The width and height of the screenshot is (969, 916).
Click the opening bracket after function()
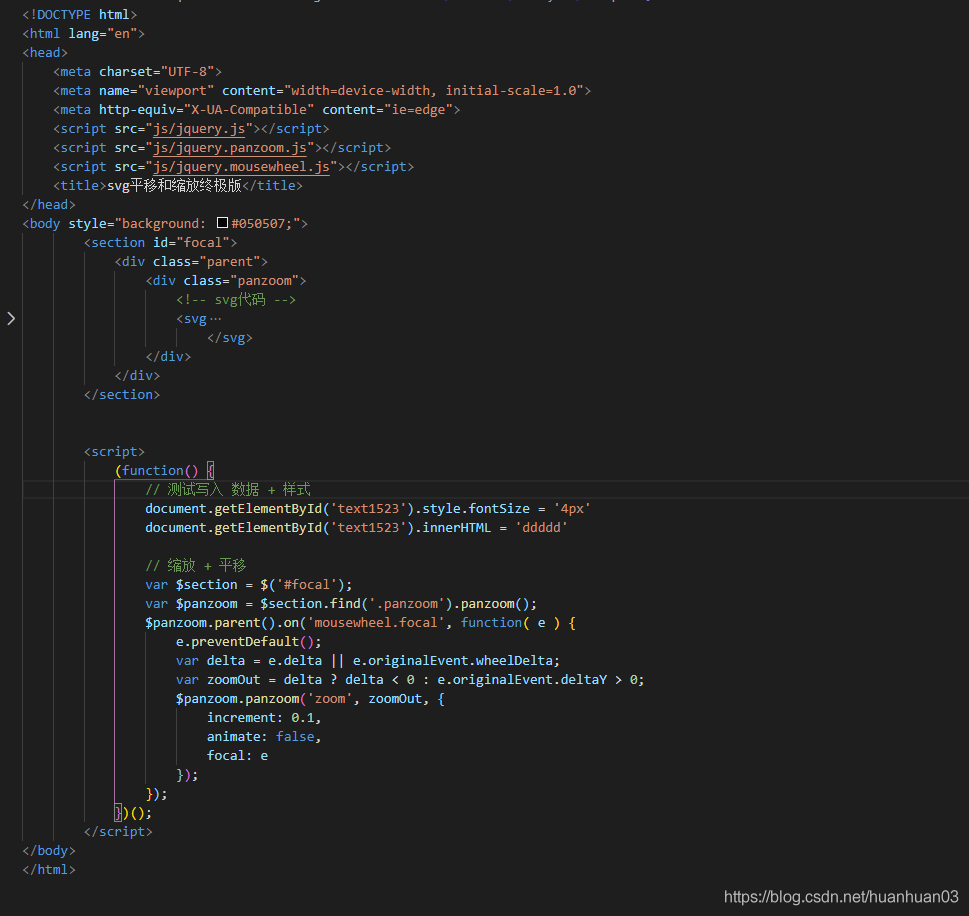tap(210, 470)
